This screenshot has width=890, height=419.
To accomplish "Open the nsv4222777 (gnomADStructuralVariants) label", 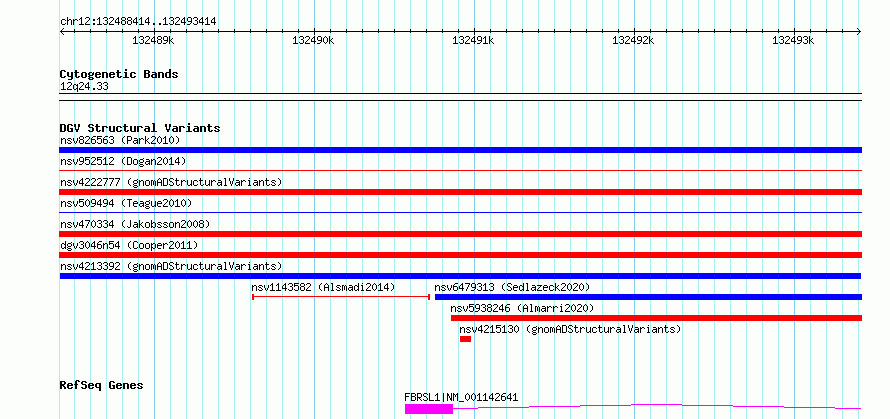I will coord(171,182).
